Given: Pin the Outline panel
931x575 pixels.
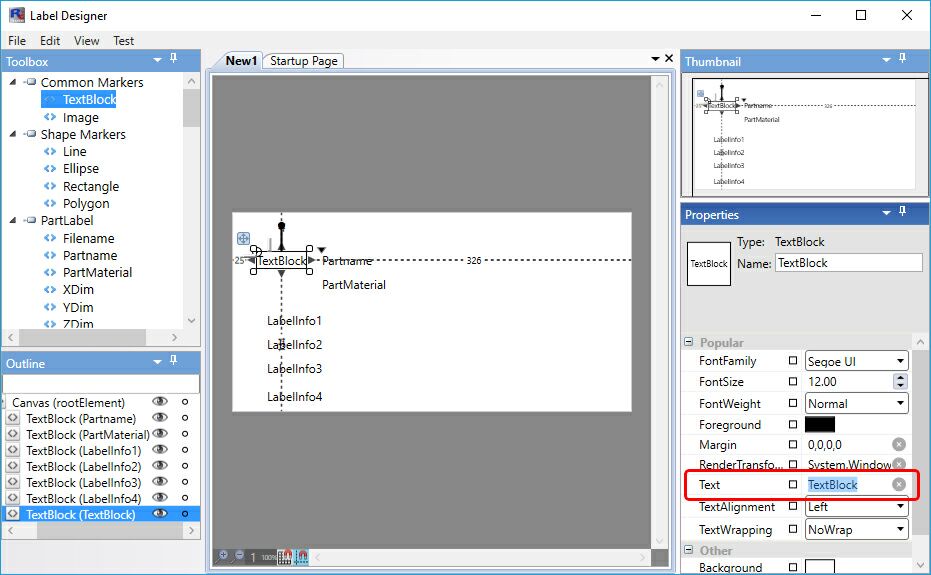Looking at the screenshot, I should tap(173, 360).
